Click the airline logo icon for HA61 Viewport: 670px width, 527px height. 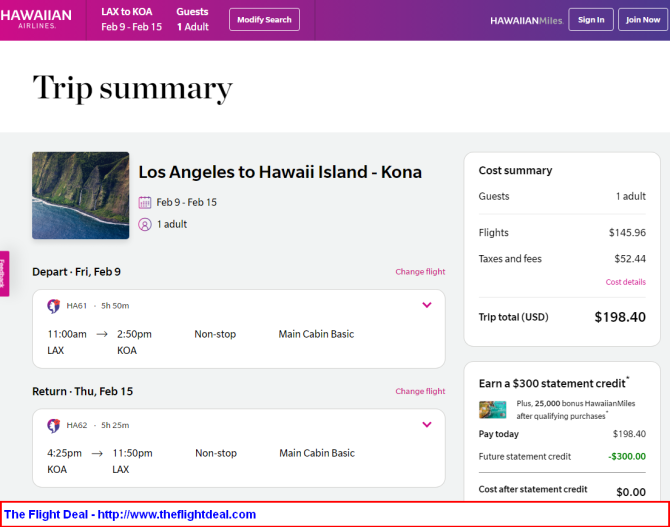(53, 306)
